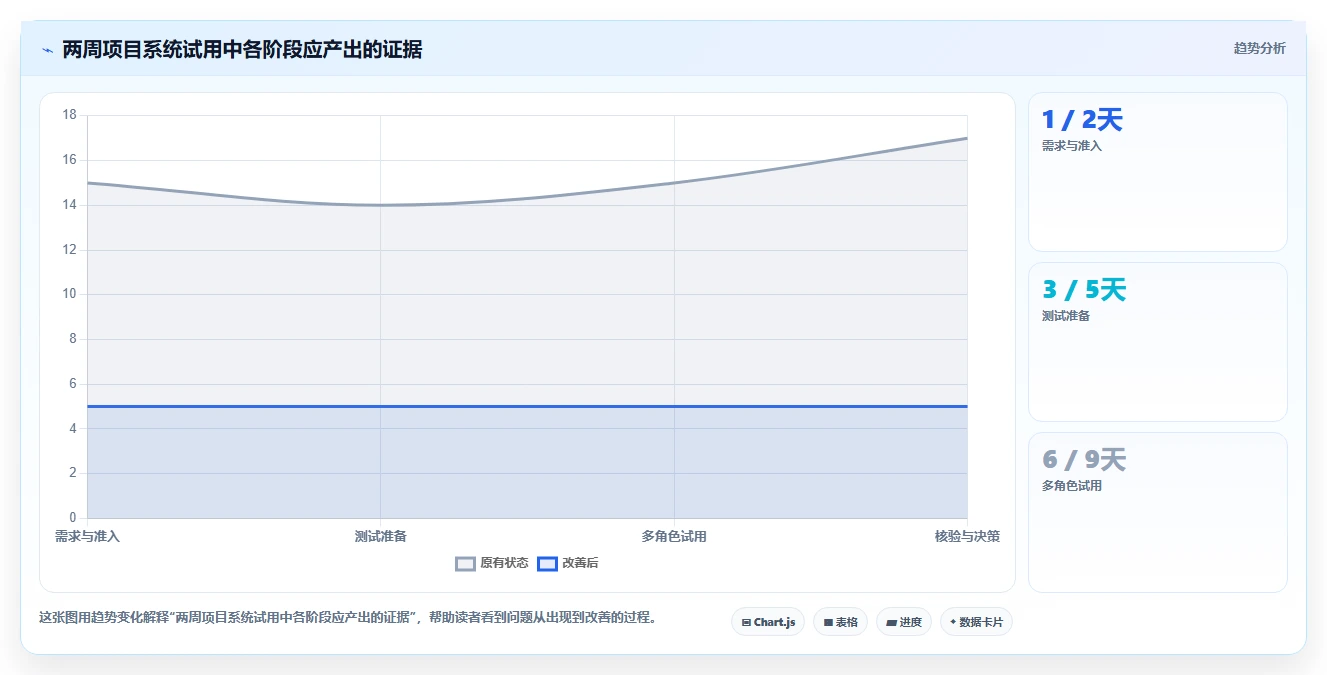Click the y-axis value 10
This screenshot has width=1327, height=675.
pos(70,294)
